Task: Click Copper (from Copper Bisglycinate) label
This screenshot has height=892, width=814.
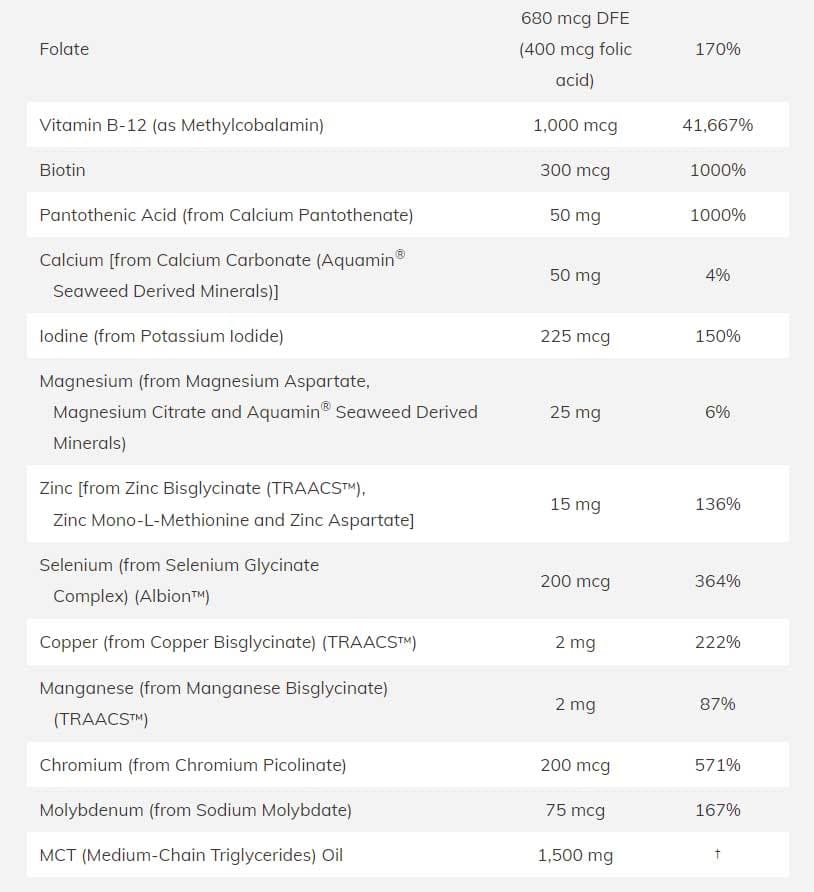Action: point(228,642)
